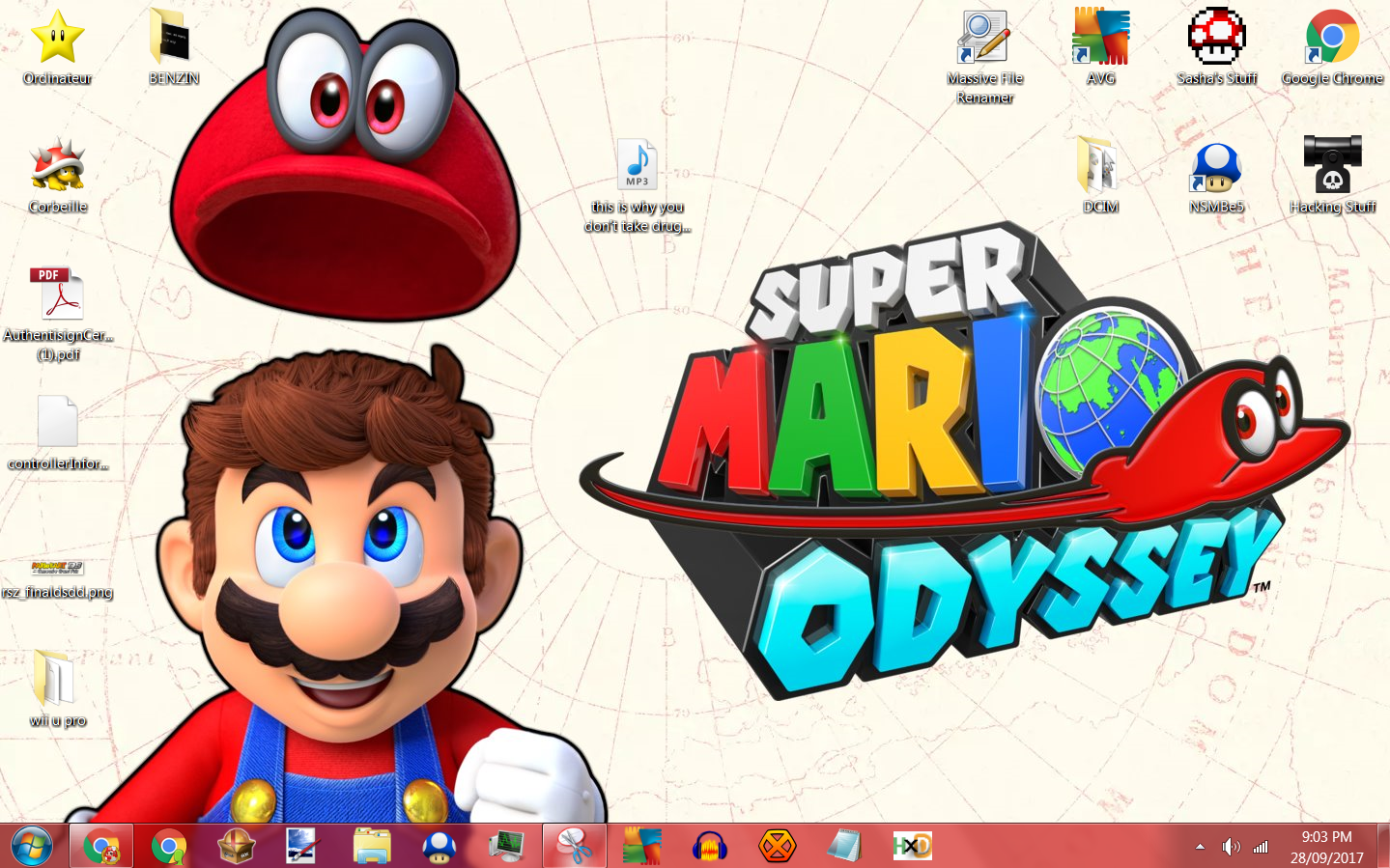1390x868 pixels.
Task: Open the Google Chrome desktop shortcut
Action: pyautogui.click(x=1332, y=40)
